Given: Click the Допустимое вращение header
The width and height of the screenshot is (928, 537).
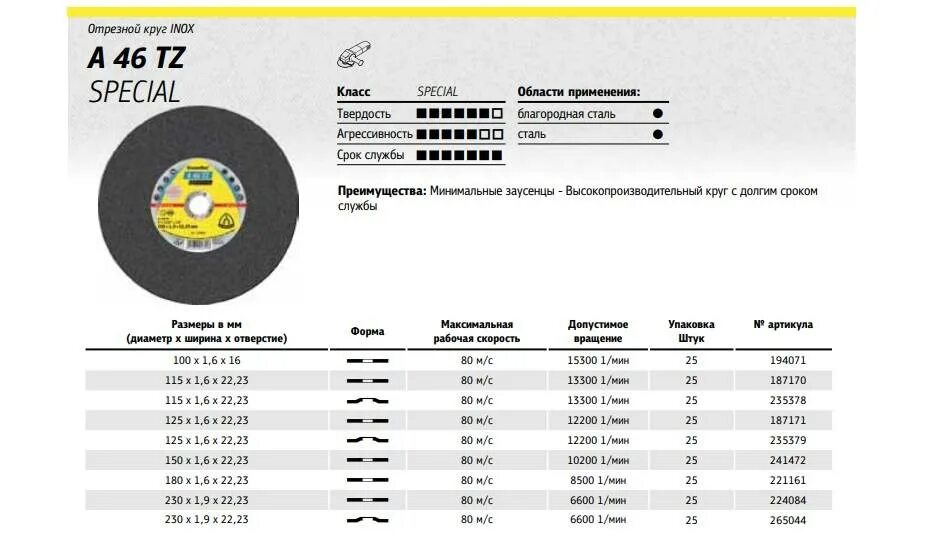Looking at the screenshot, I should tap(598, 332).
